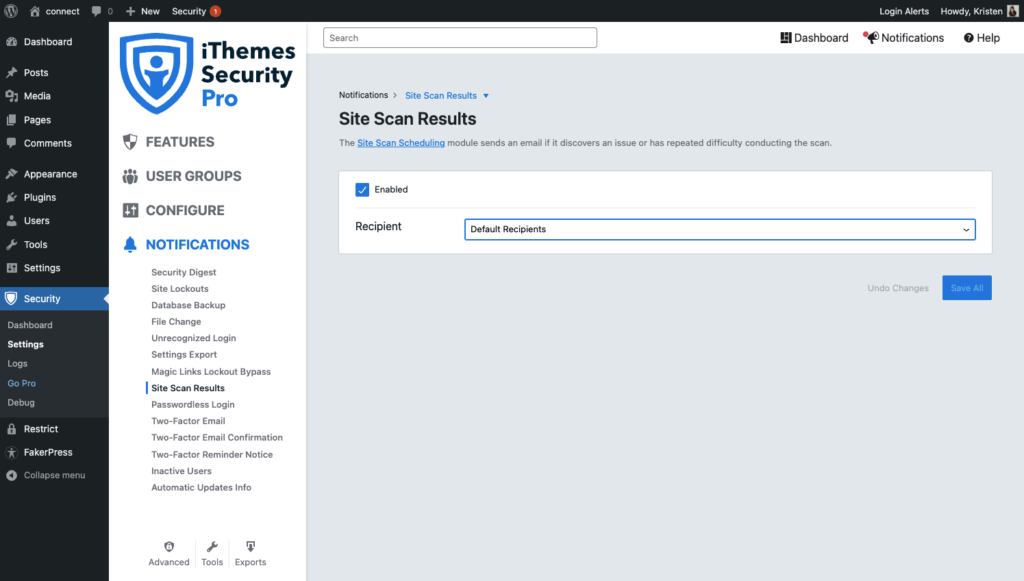The width and height of the screenshot is (1024, 581).
Task: Select Settings Export notification
Action: coord(184,354)
